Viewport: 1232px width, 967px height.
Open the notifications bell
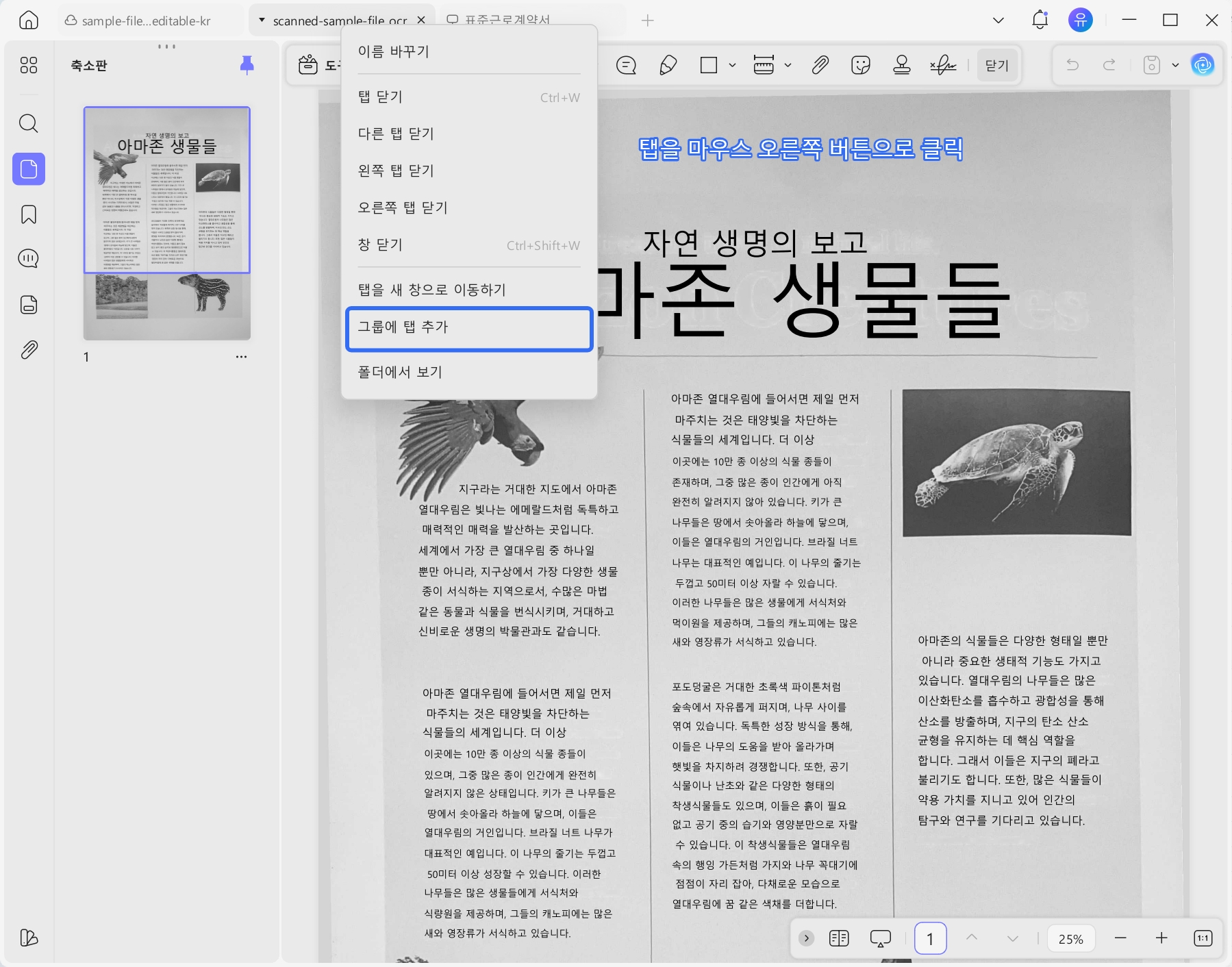pos(1040,21)
